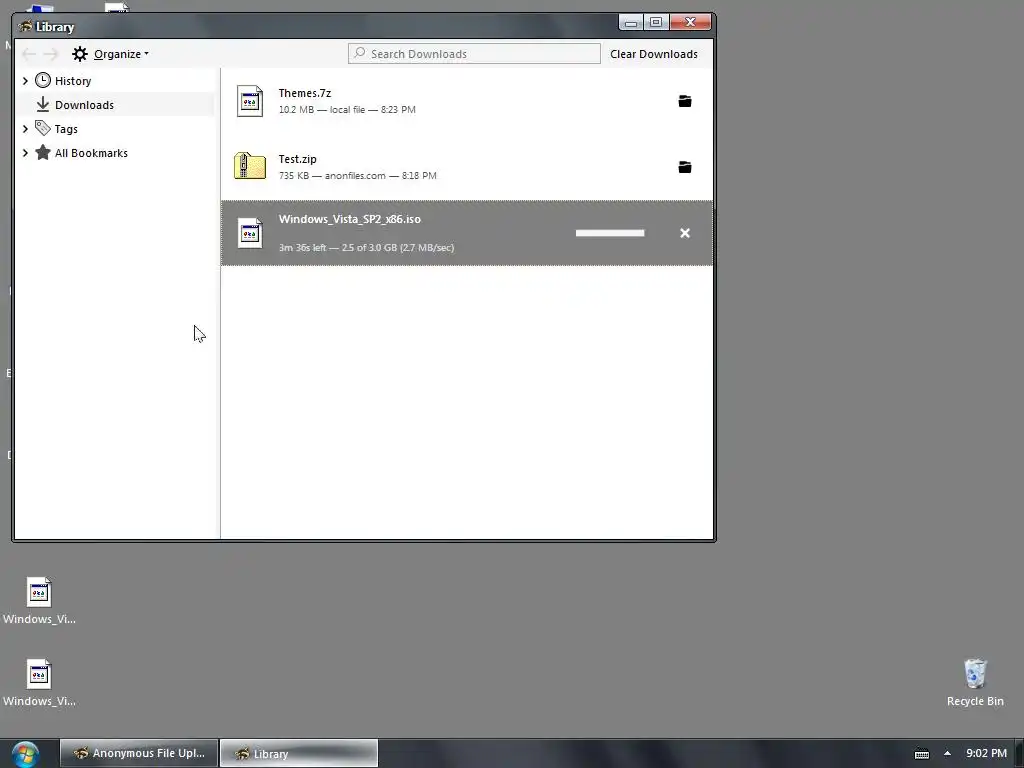Select Tags in the sidebar

[66, 129]
